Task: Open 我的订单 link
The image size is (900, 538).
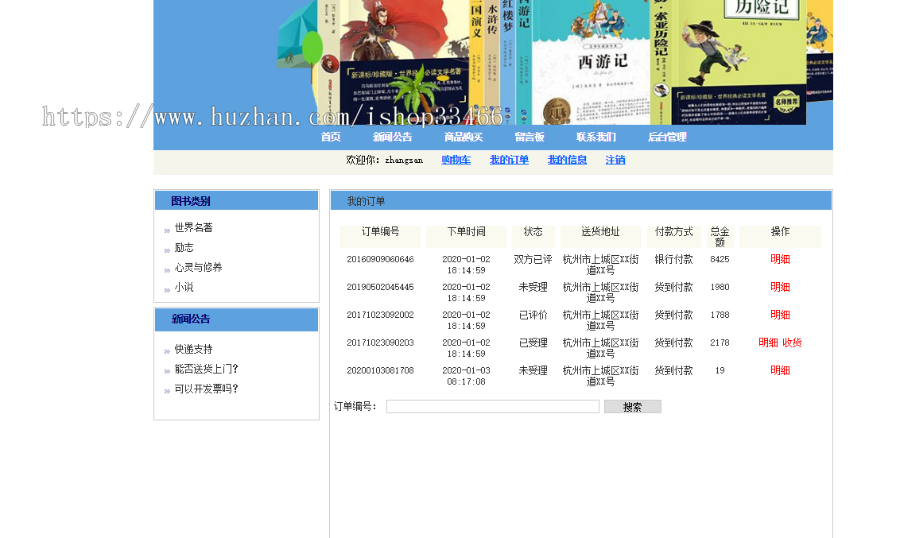Action: coord(509,160)
